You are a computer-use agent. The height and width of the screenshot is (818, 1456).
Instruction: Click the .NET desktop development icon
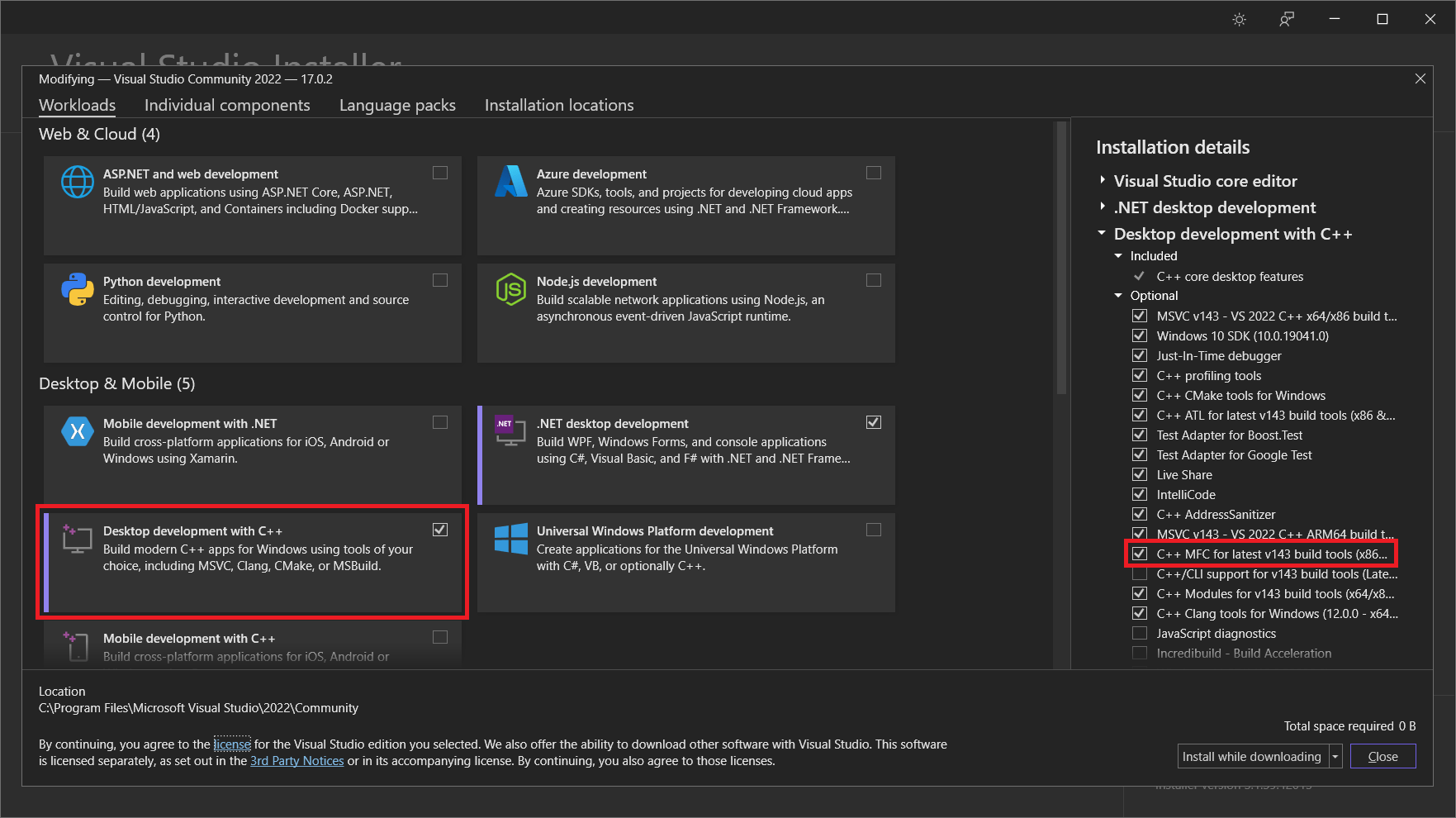(x=510, y=430)
